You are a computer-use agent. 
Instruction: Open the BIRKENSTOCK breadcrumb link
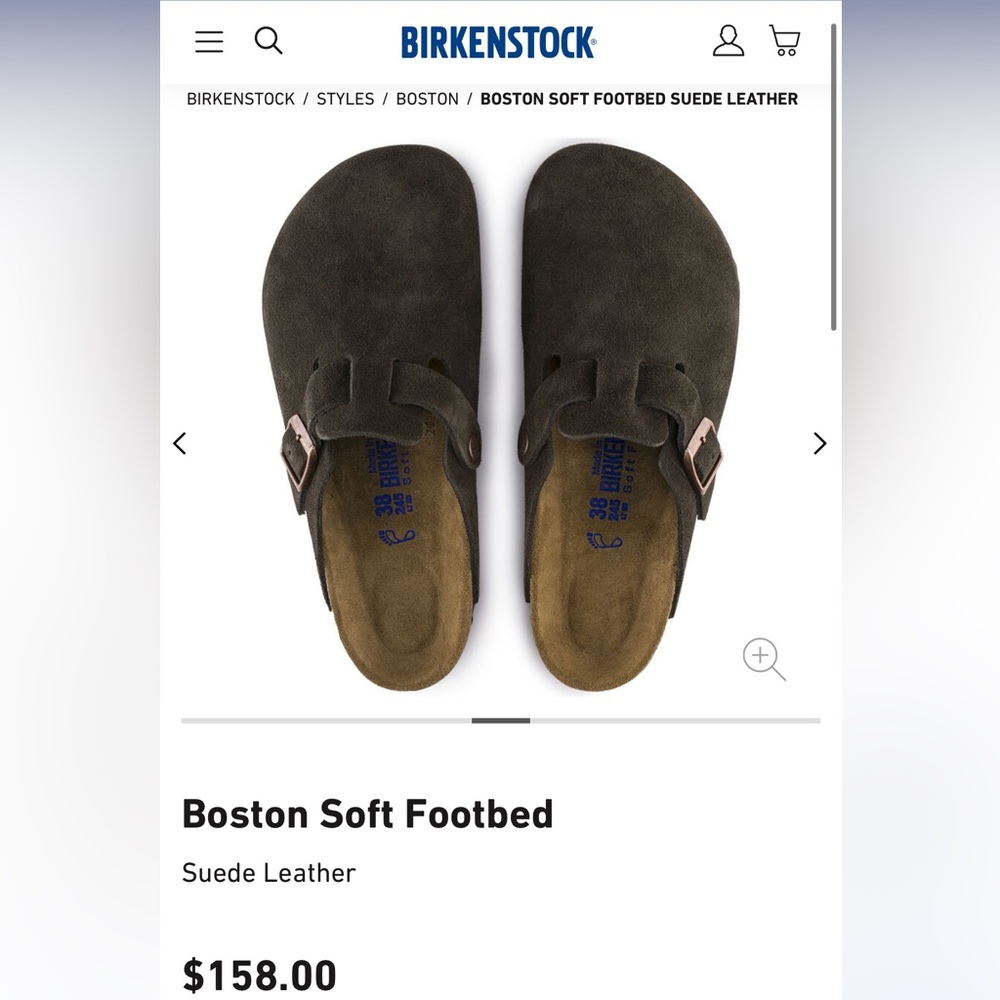click(x=239, y=99)
